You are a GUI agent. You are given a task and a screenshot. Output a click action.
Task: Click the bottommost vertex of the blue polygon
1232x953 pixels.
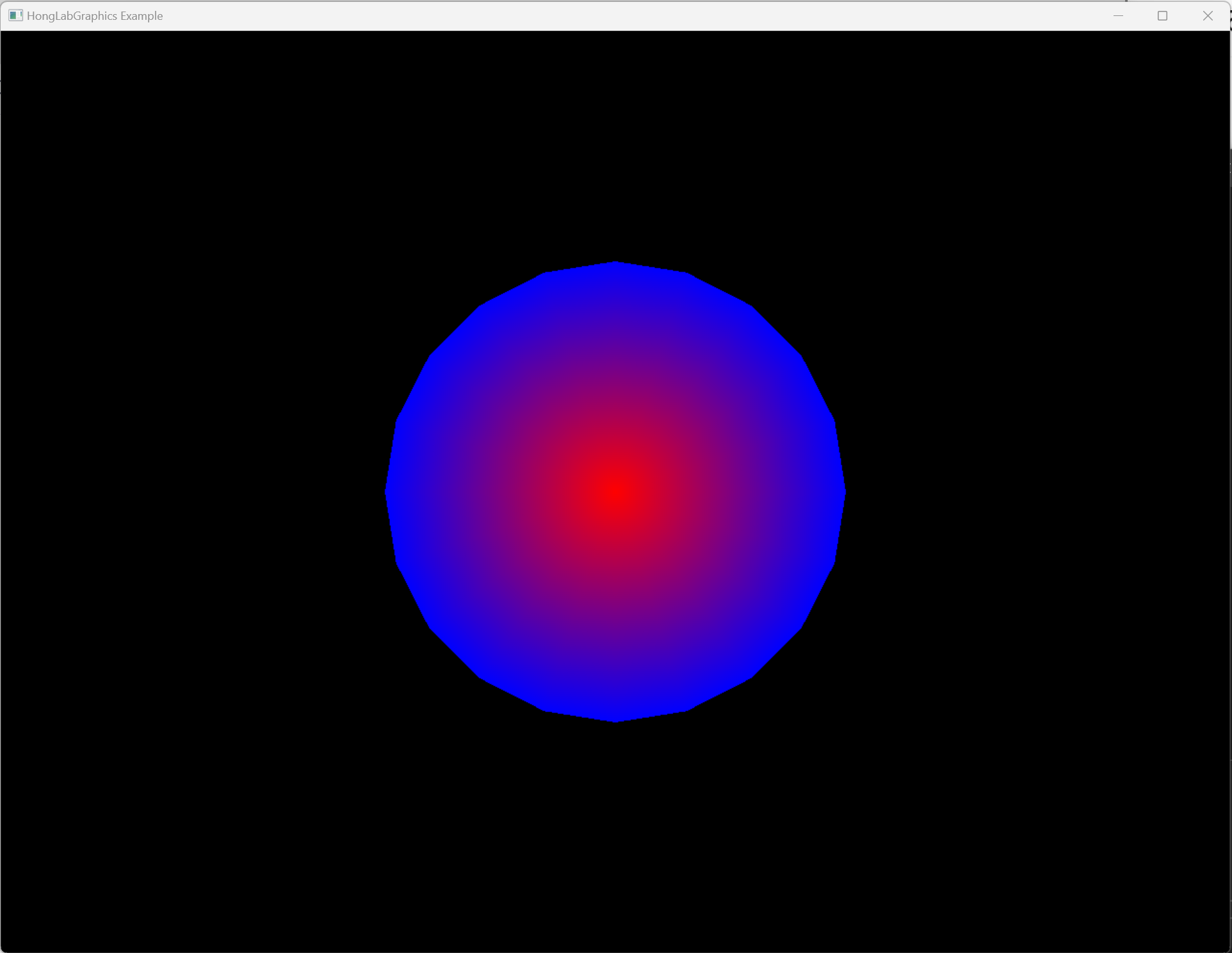click(615, 721)
